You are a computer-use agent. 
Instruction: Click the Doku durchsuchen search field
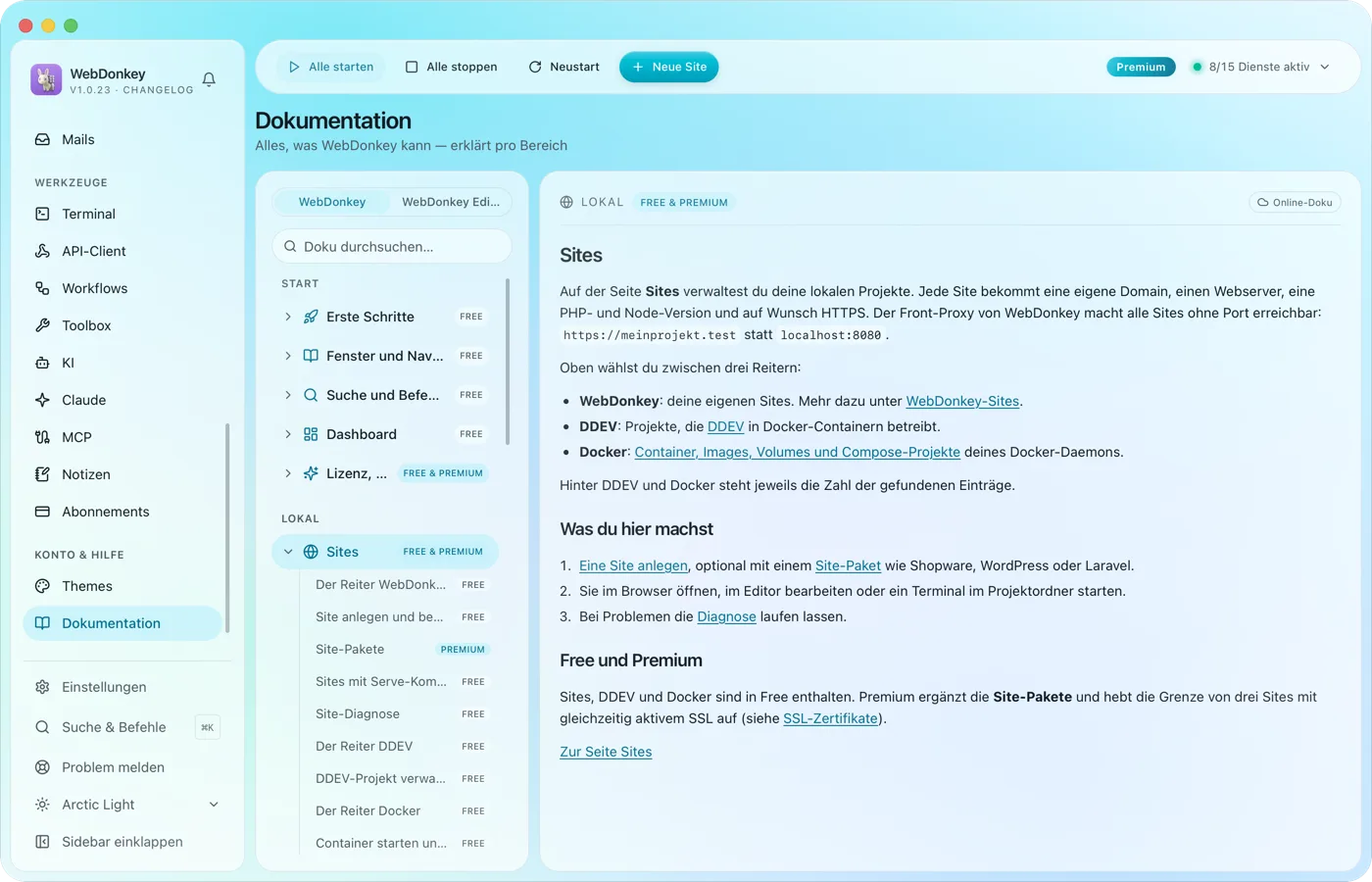pos(392,246)
